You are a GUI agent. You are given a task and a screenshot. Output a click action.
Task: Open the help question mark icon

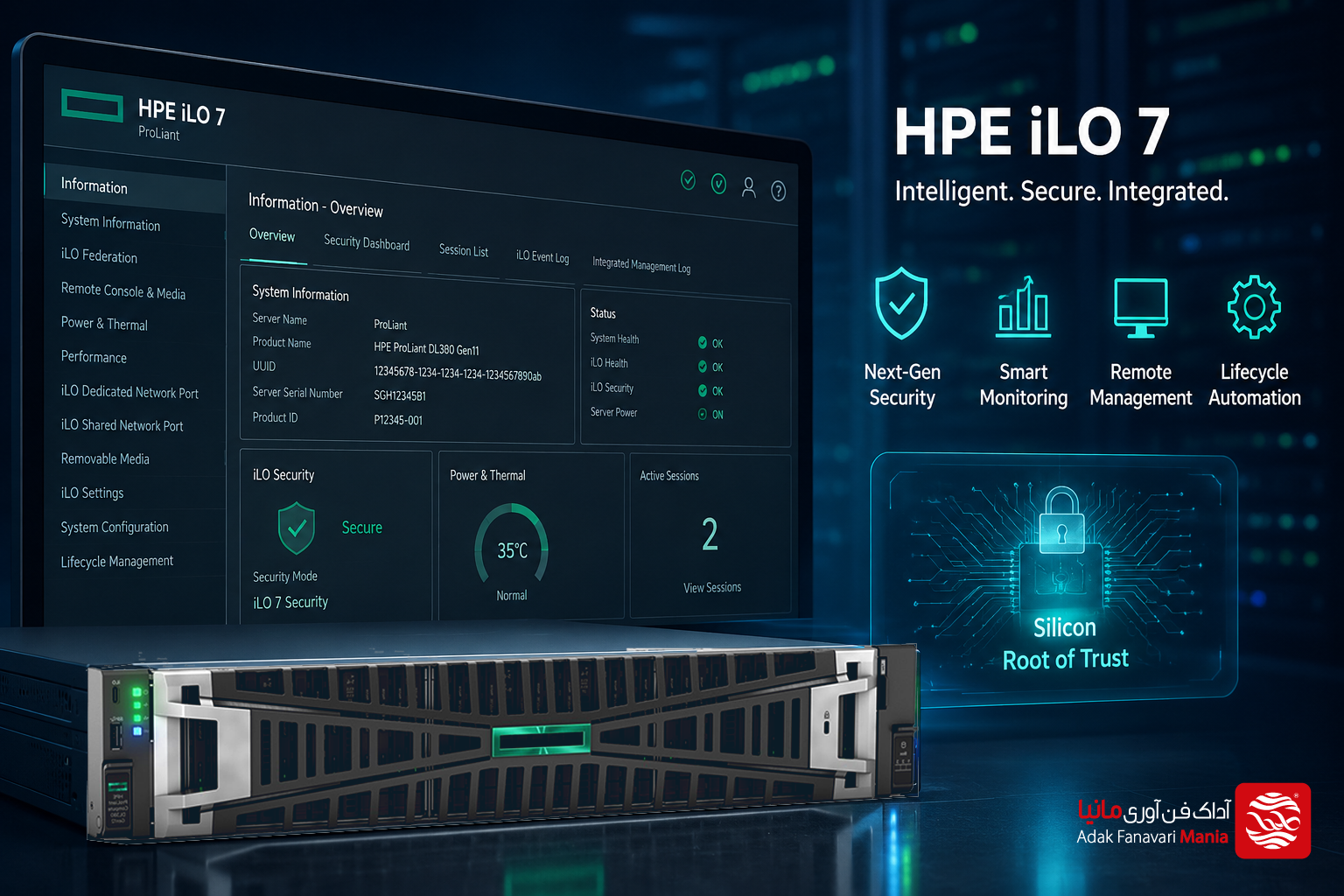pyautogui.click(x=778, y=191)
